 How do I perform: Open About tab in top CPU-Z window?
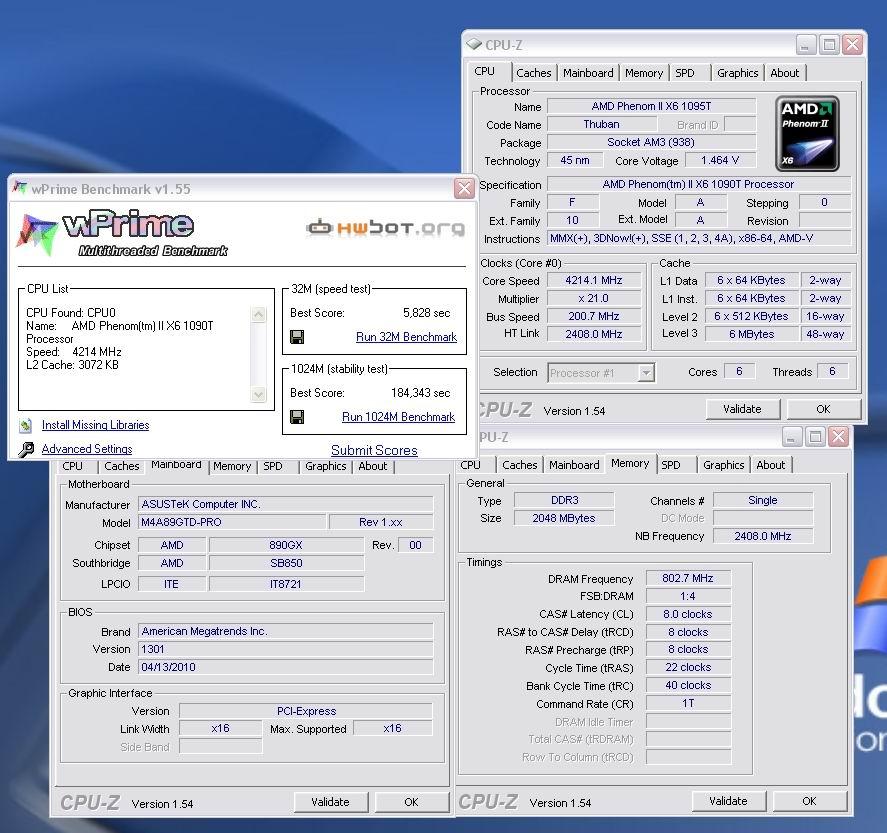point(785,73)
